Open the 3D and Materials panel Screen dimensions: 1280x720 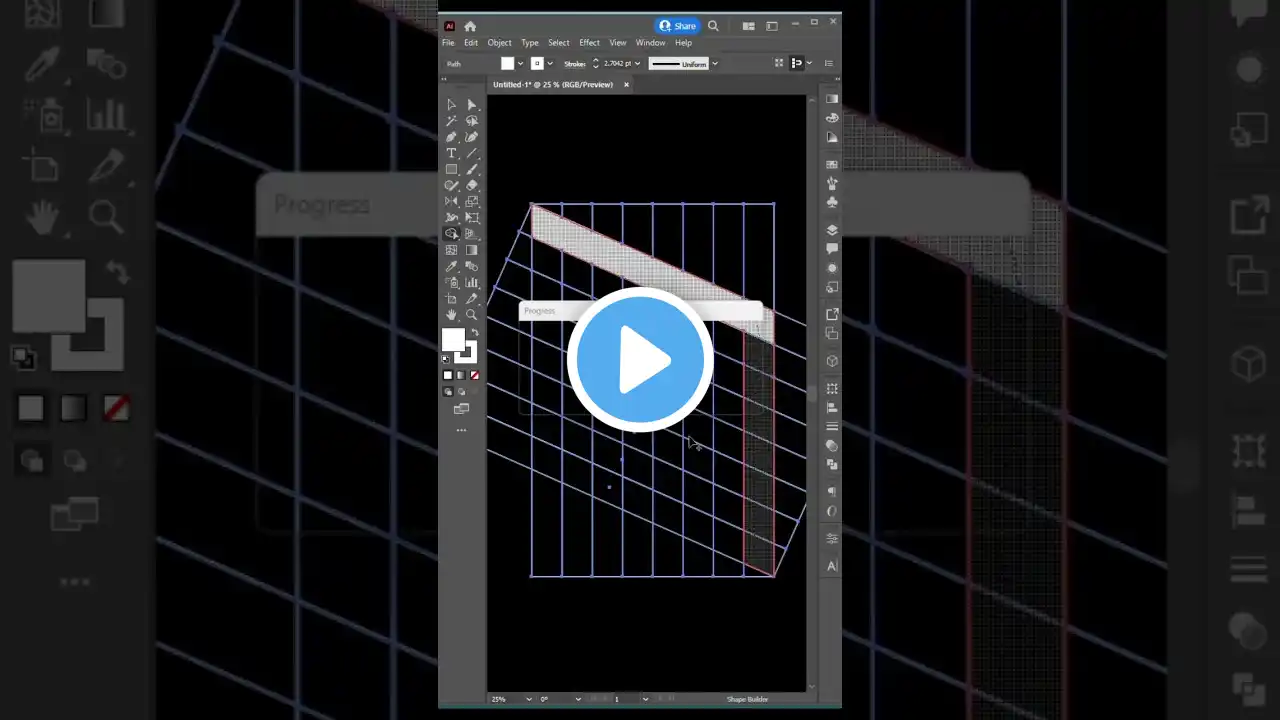(x=832, y=361)
